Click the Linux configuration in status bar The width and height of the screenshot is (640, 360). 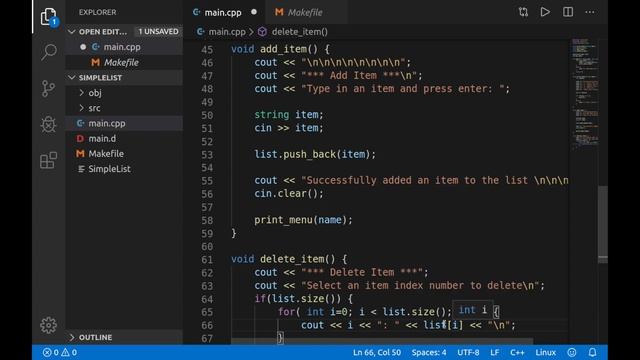point(545,352)
